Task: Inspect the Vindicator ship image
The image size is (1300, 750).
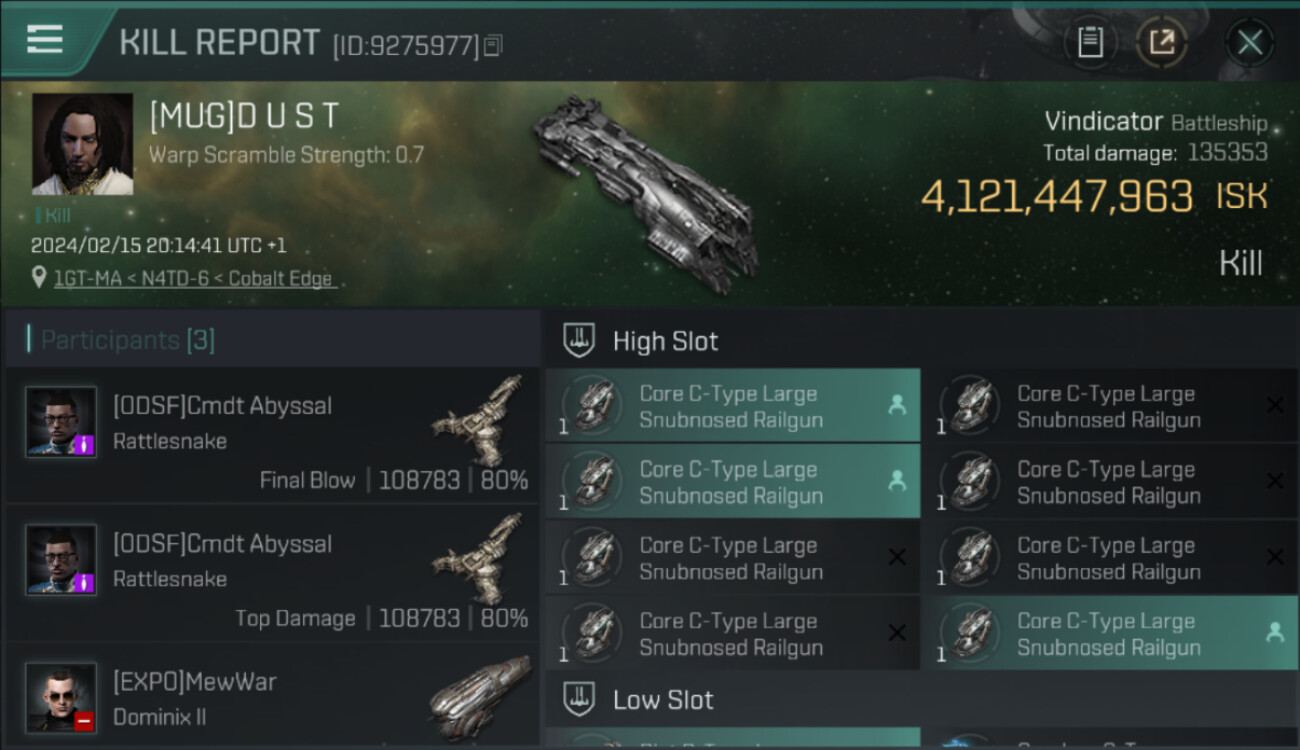Action: pyautogui.click(x=645, y=190)
